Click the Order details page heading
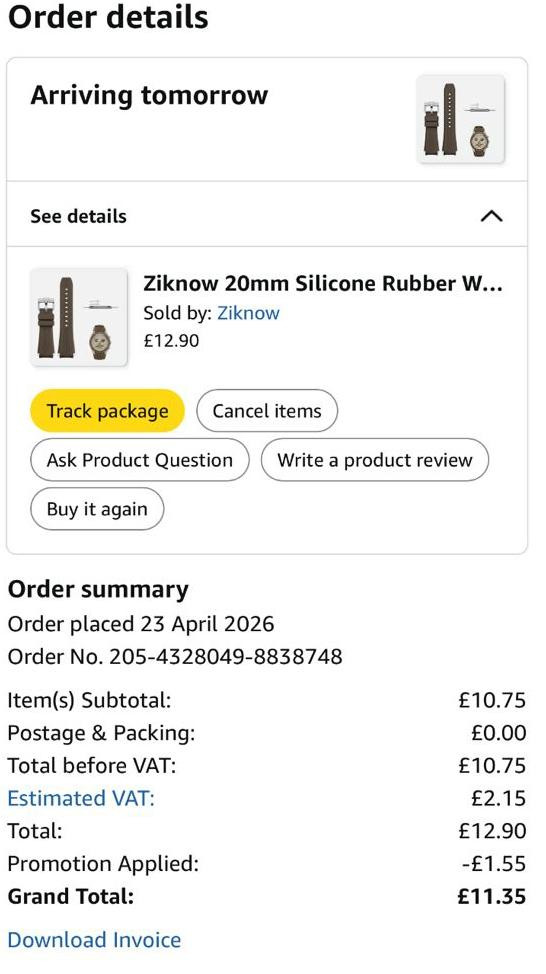Screen dimensions: 546x974 108,17
